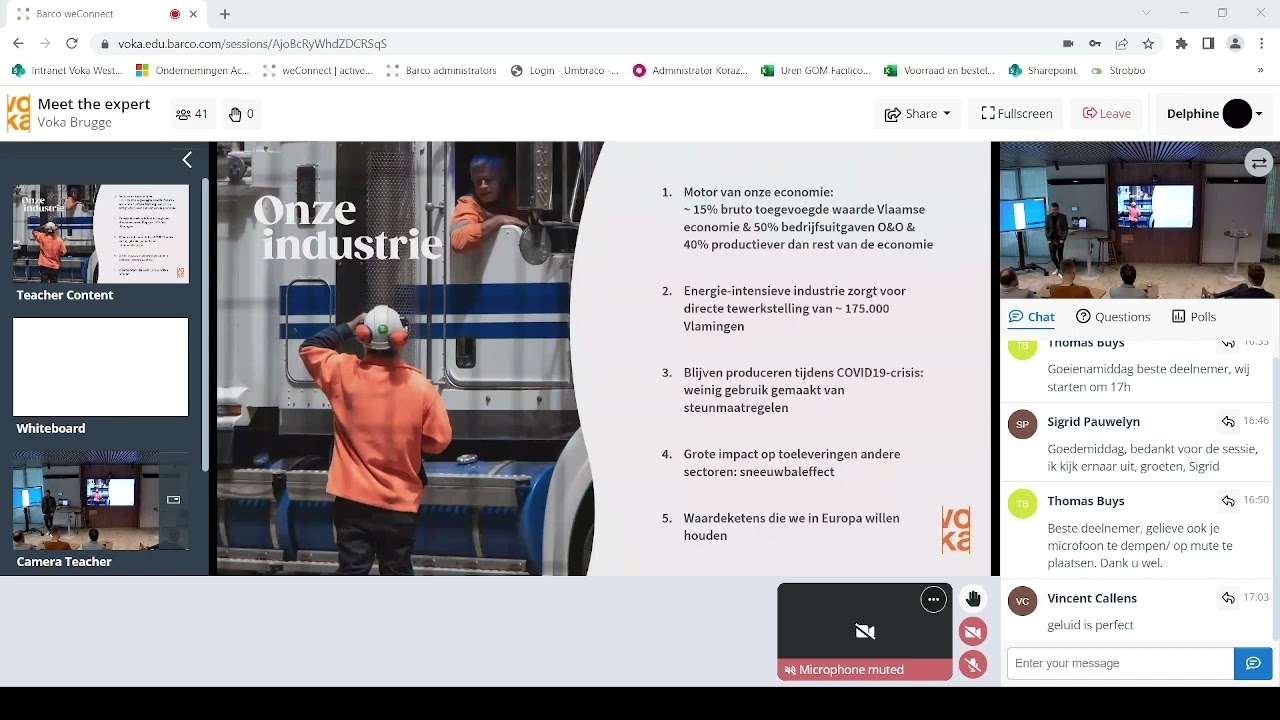Select the Teacher Content thumbnail

[100, 234]
